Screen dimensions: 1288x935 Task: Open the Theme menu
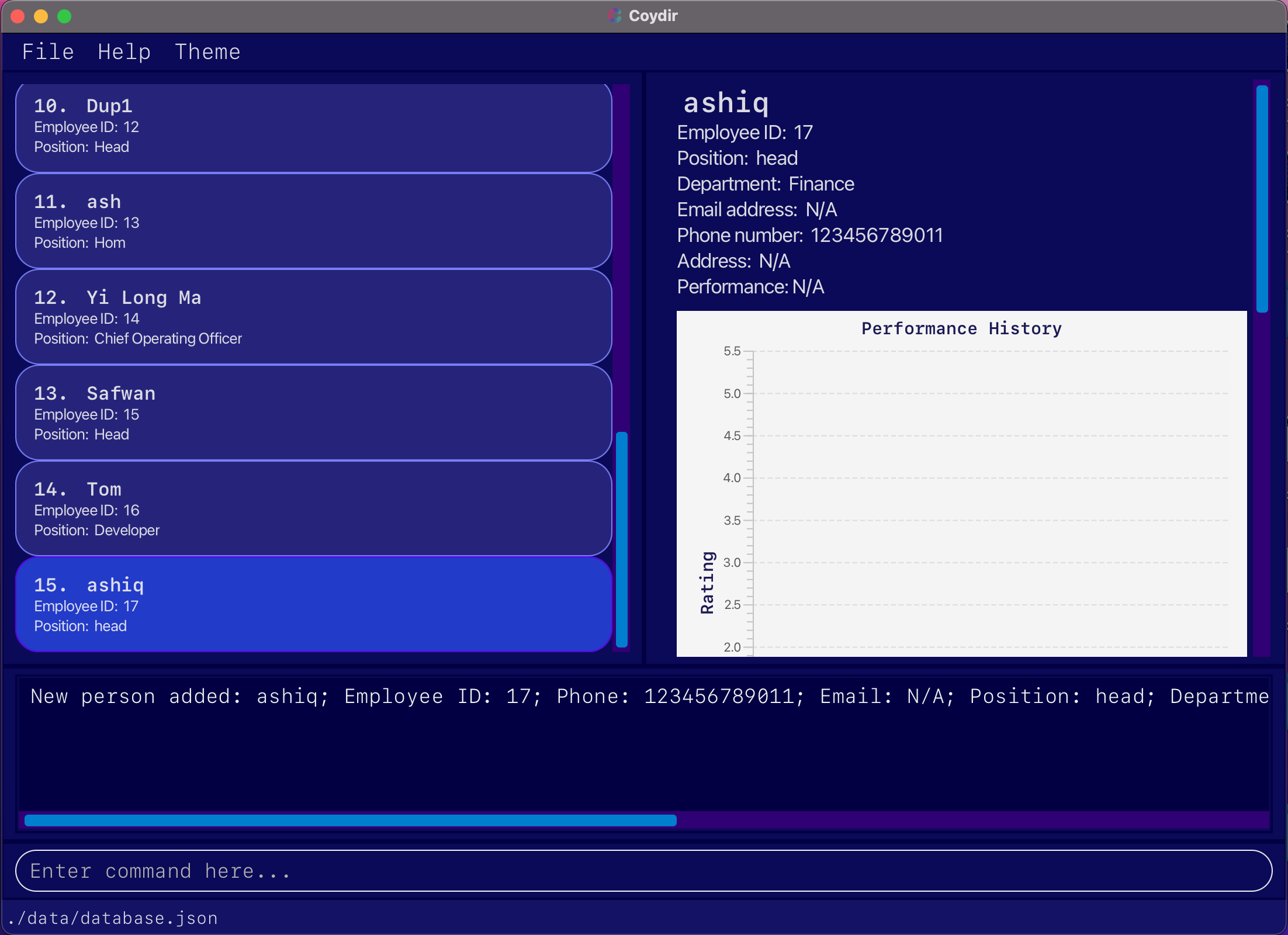(x=207, y=52)
